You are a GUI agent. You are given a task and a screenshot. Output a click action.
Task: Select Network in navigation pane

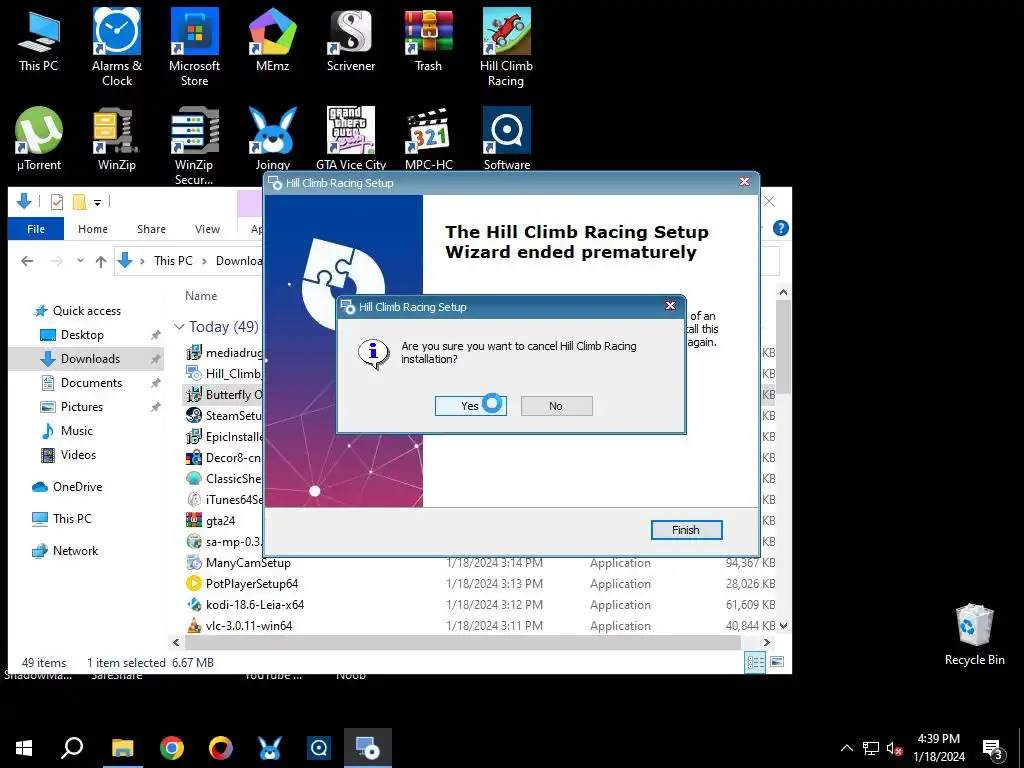tap(75, 551)
